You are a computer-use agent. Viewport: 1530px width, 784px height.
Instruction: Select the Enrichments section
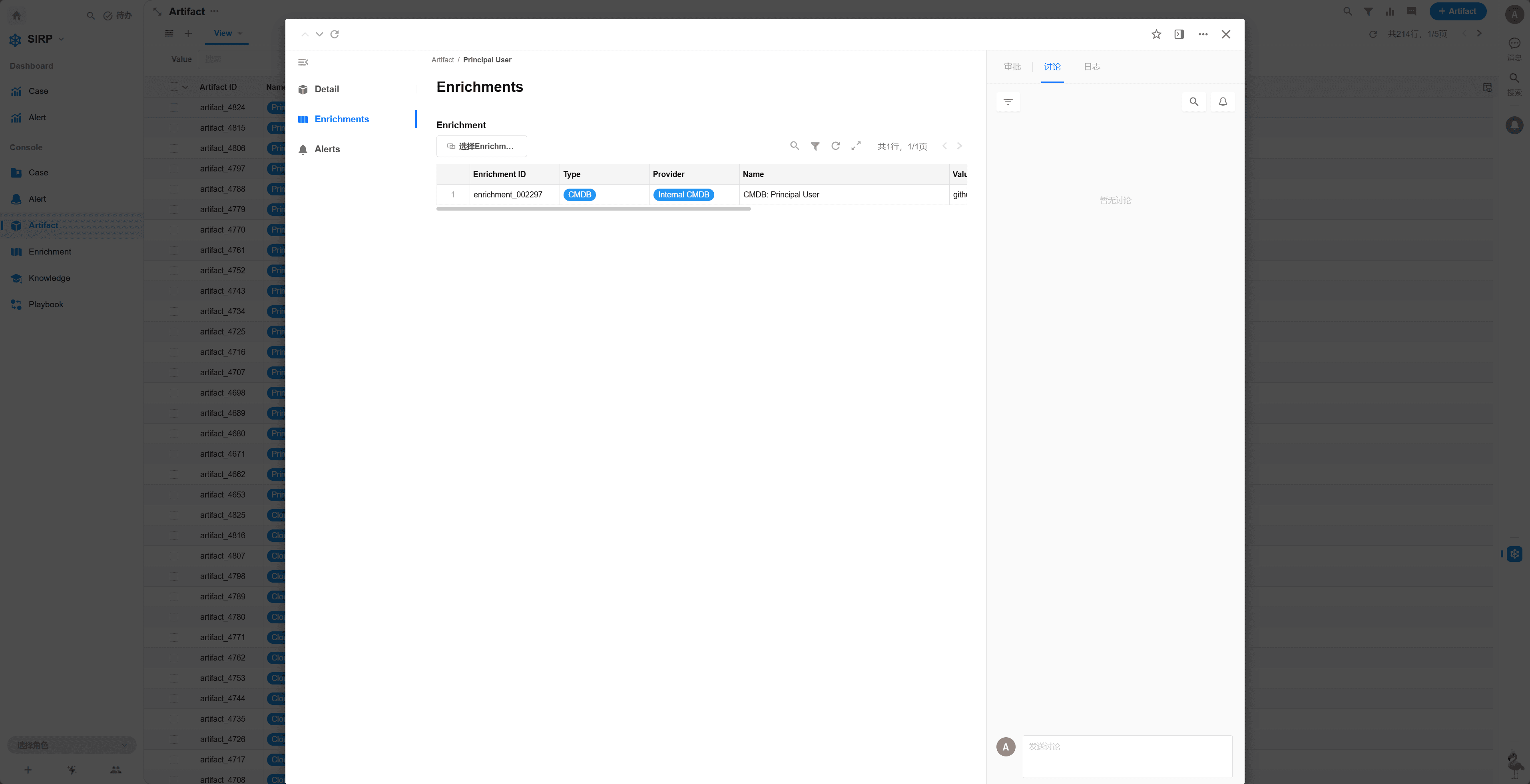click(x=351, y=119)
